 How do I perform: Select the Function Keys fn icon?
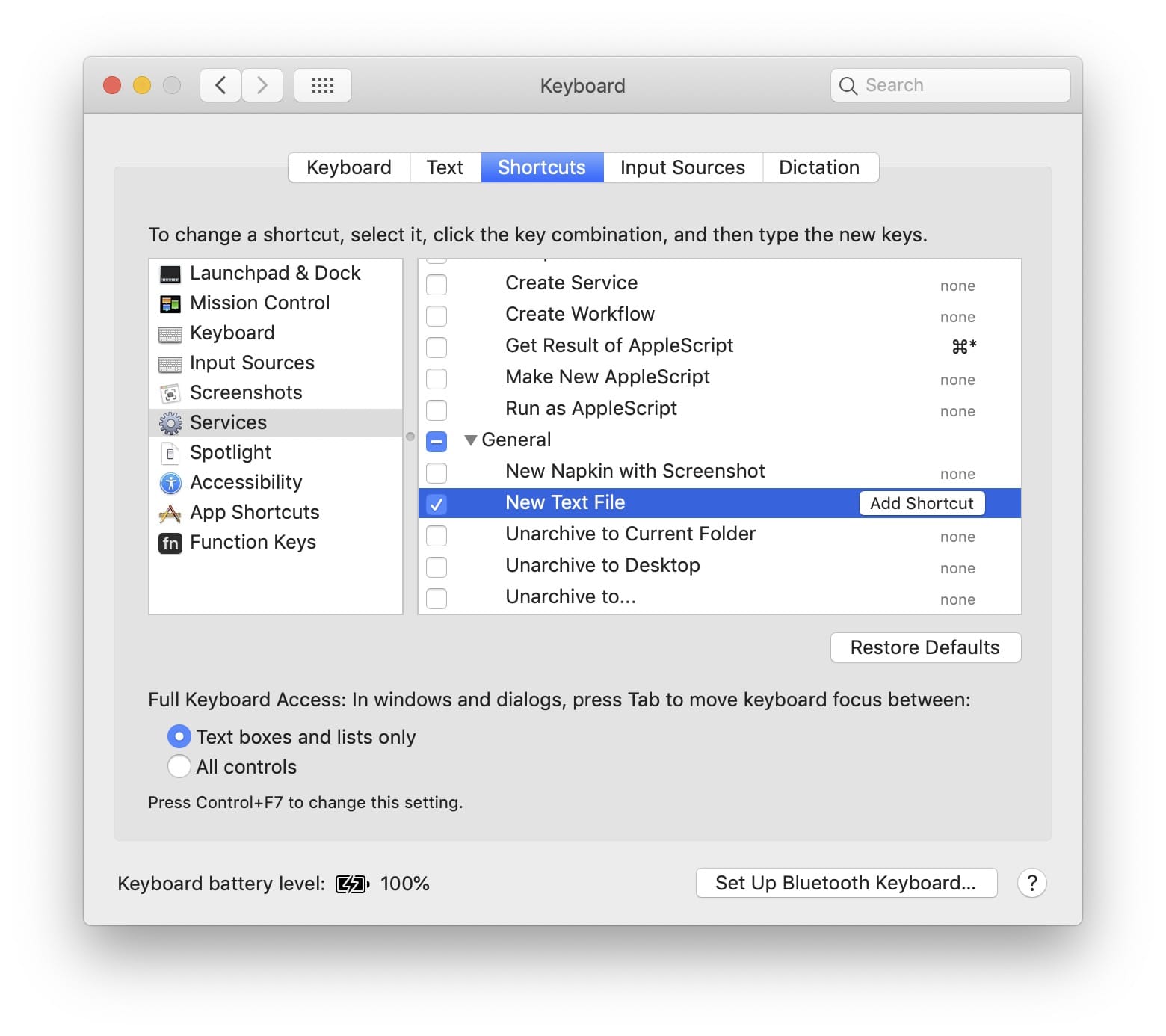170,543
